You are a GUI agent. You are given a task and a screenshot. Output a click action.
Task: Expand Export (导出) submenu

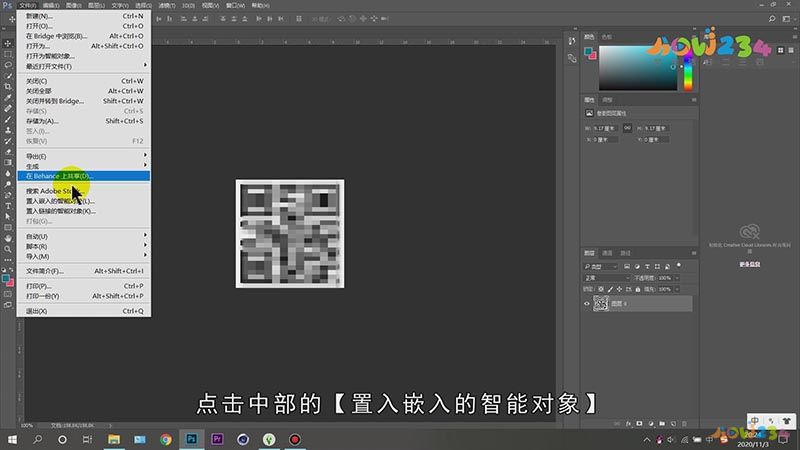84,156
